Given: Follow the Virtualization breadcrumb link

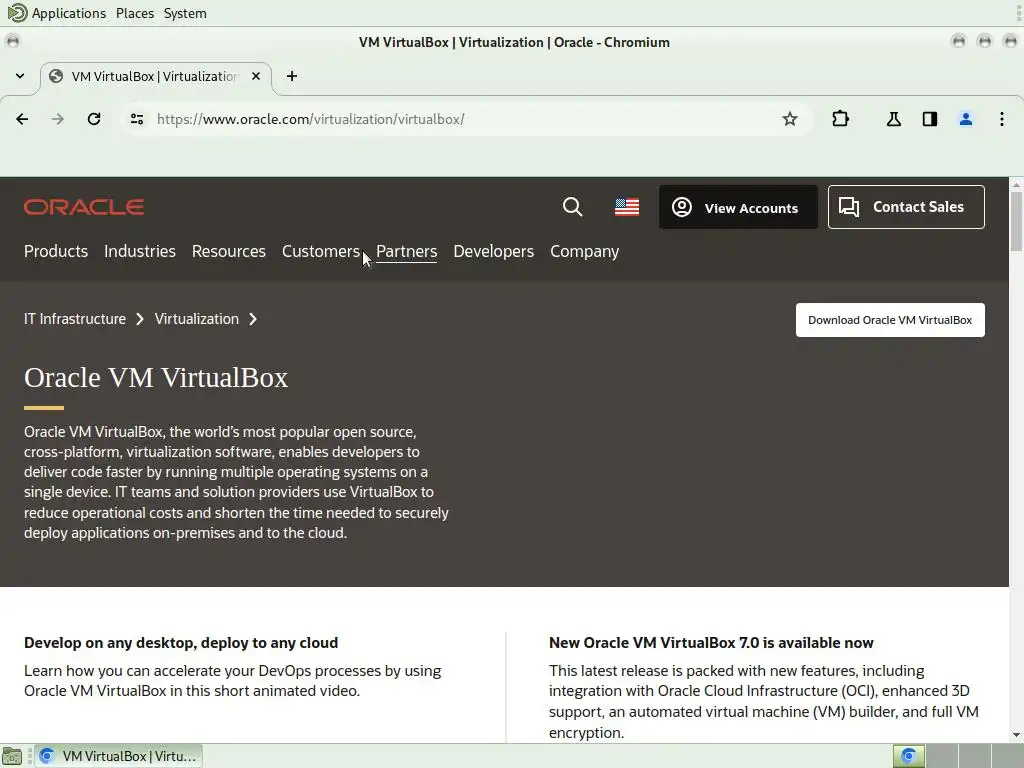Looking at the screenshot, I should click(197, 319).
